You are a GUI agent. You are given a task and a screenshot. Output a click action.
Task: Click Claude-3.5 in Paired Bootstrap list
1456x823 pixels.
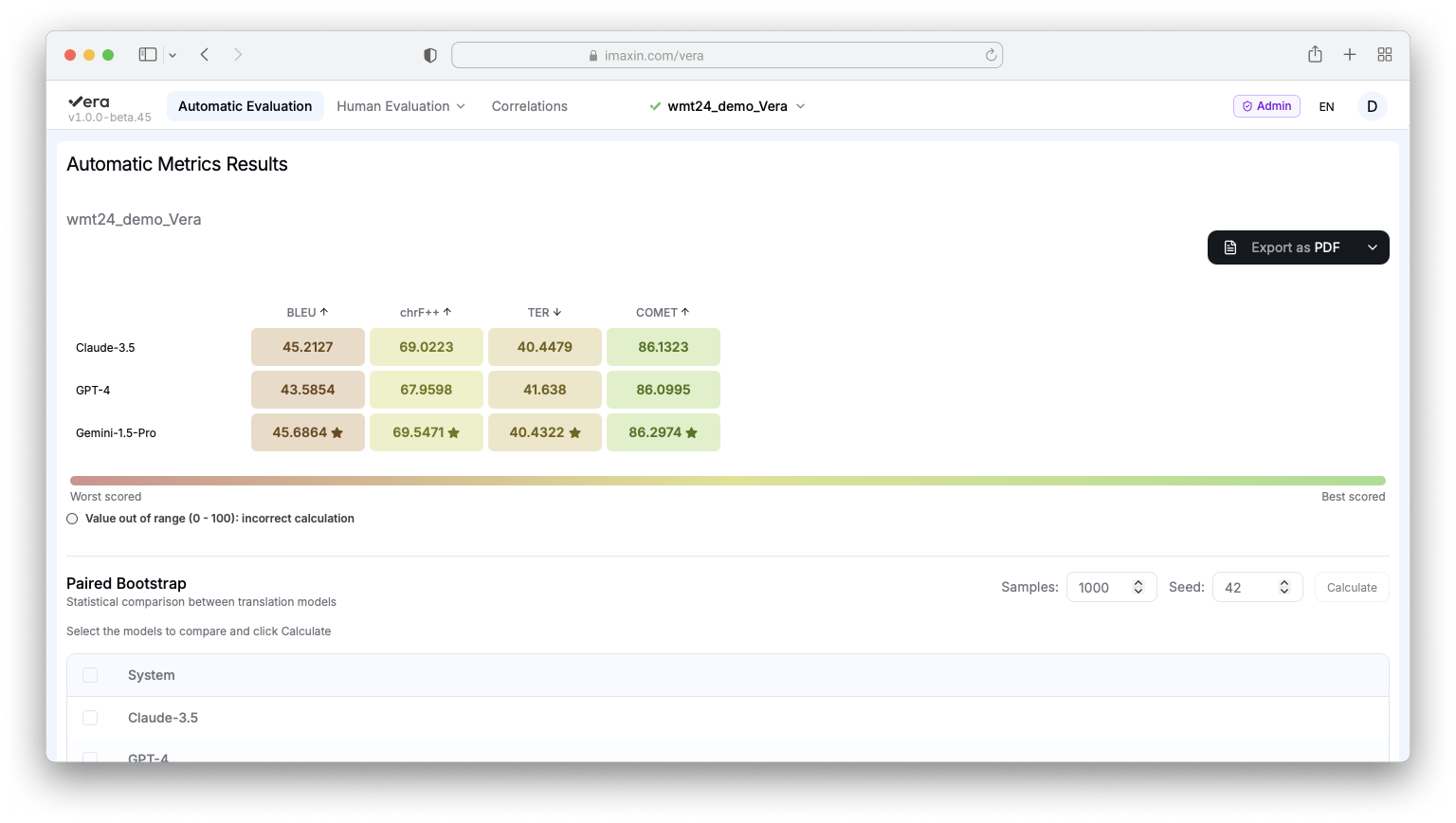tap(163, 718)
